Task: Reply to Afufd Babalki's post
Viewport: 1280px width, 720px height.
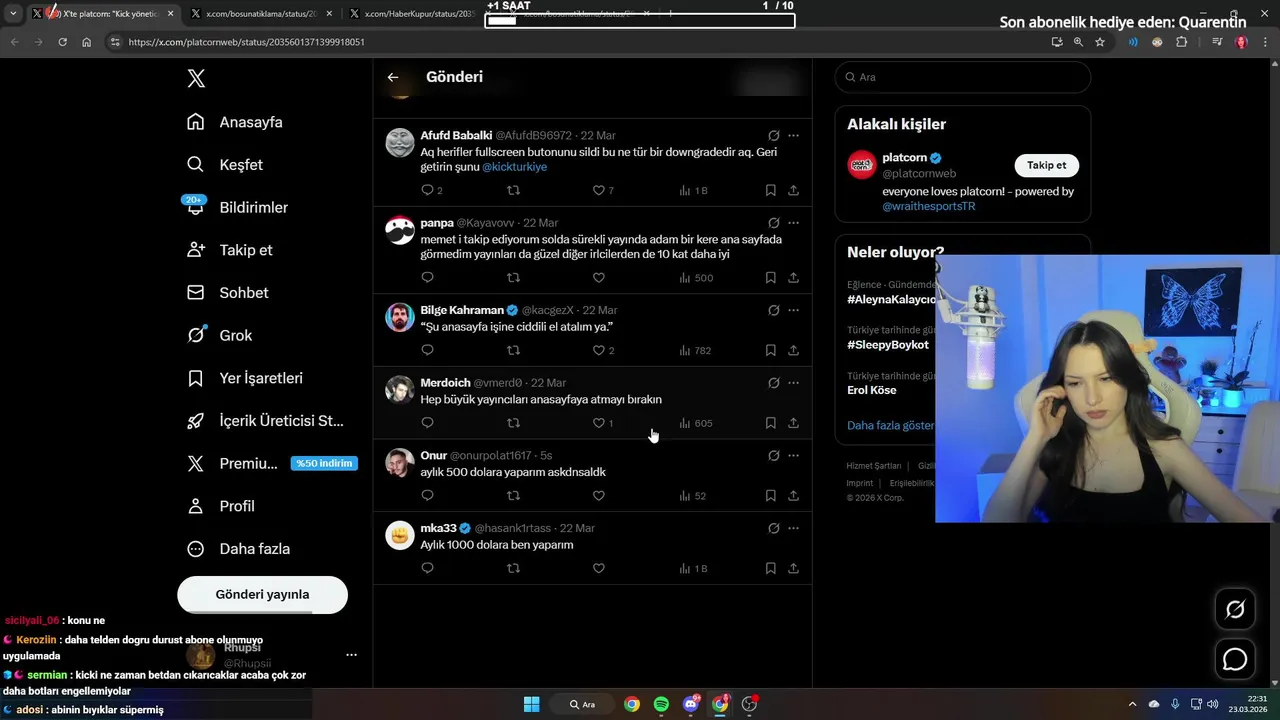Action: [x=427, y=190]
